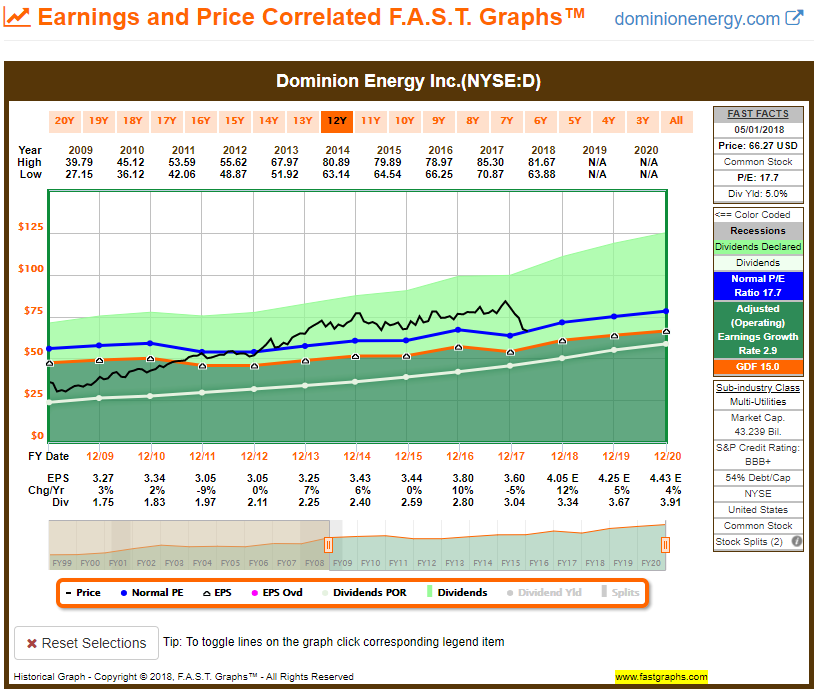Screen dimensions: 817x692
Task: Toggle the Price line legend item
Action: pos(83,592)
